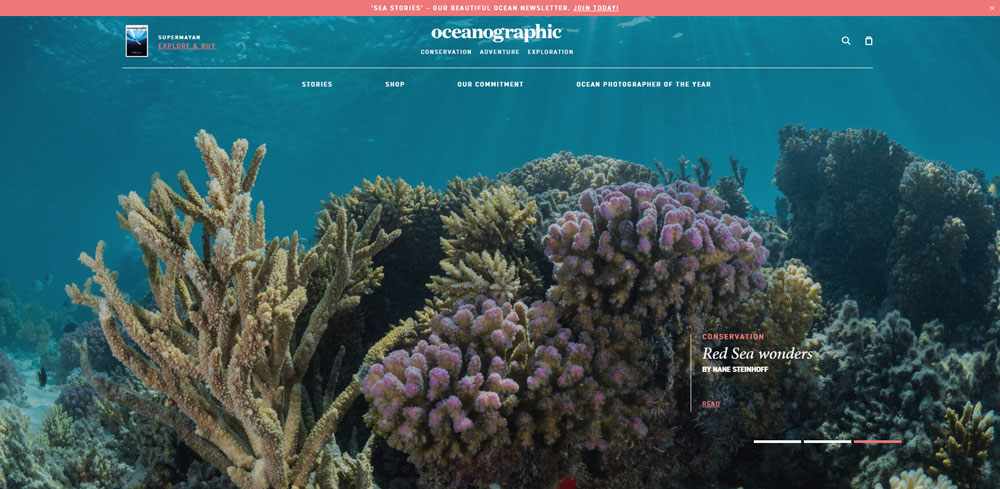Open Ocean Photographer of the Year
Image resolution: width=1000 pixels, height=489 pixels.
(x=643, y=84)
